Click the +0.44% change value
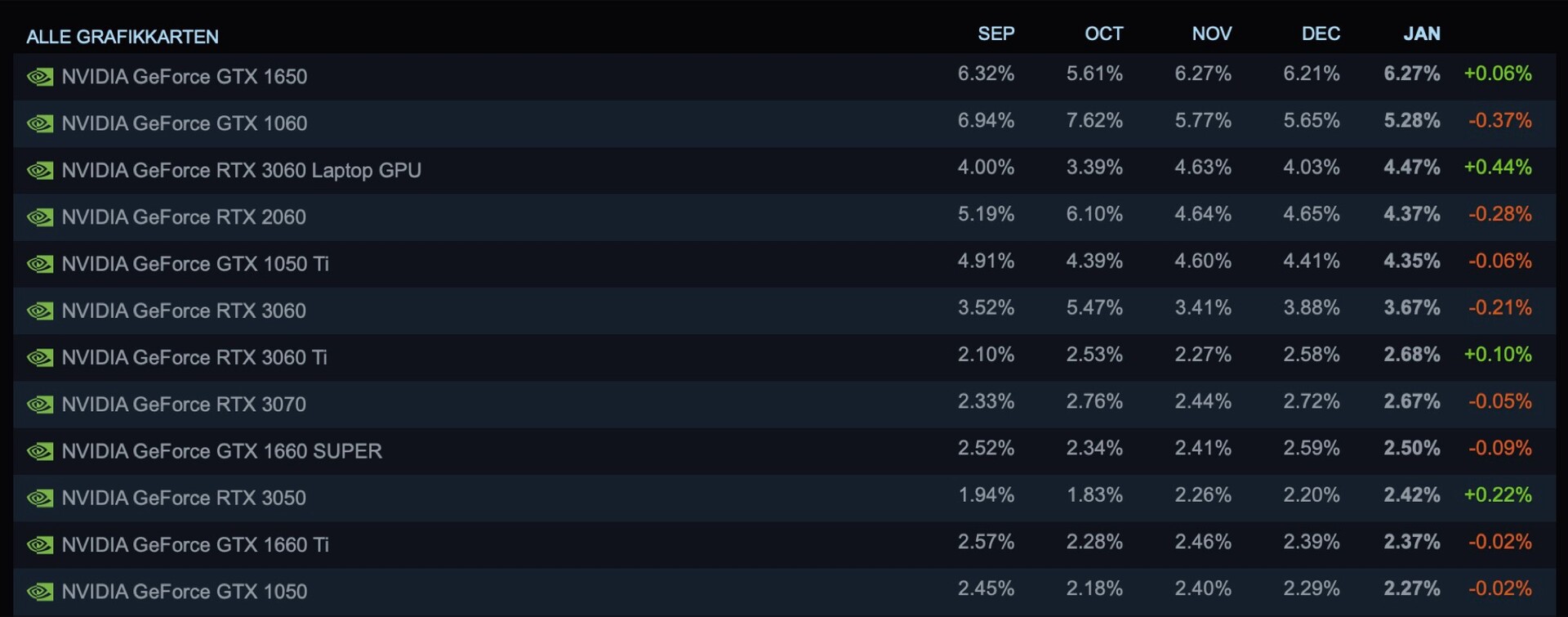This screenshot has height=617, width=1568. pos(1497,167)
